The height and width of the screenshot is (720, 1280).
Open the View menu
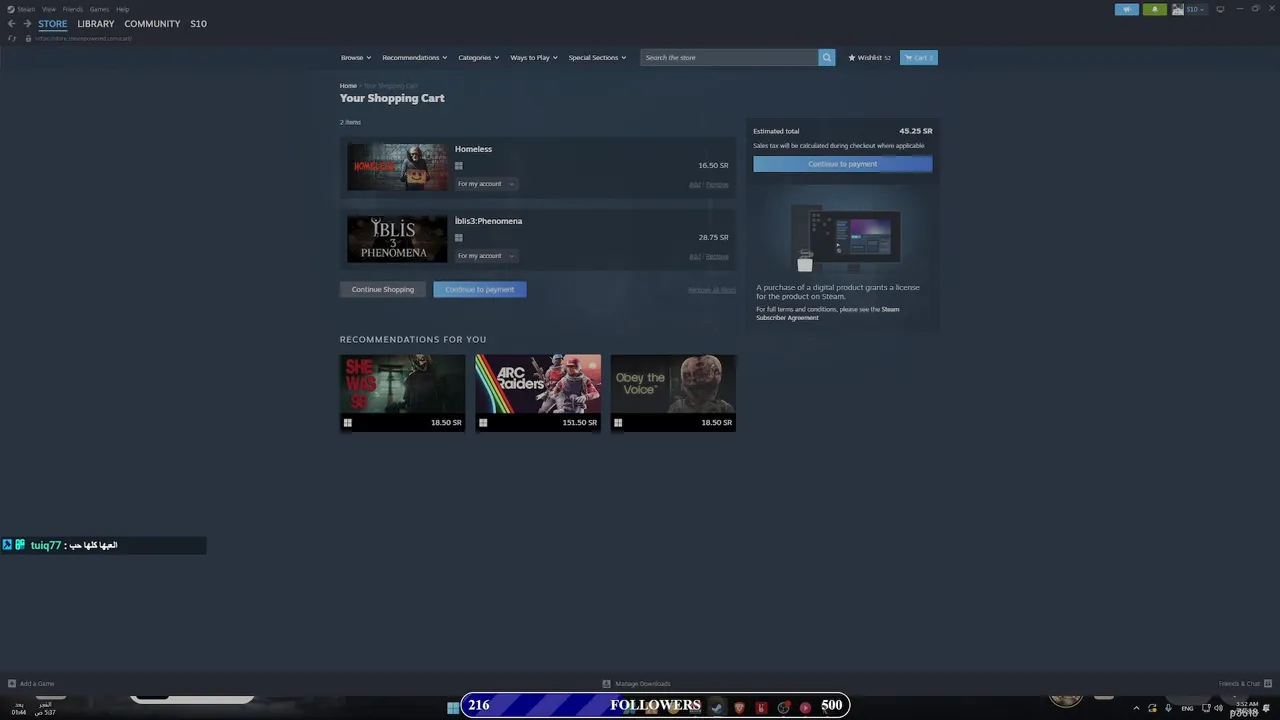(x=48, y=9)
